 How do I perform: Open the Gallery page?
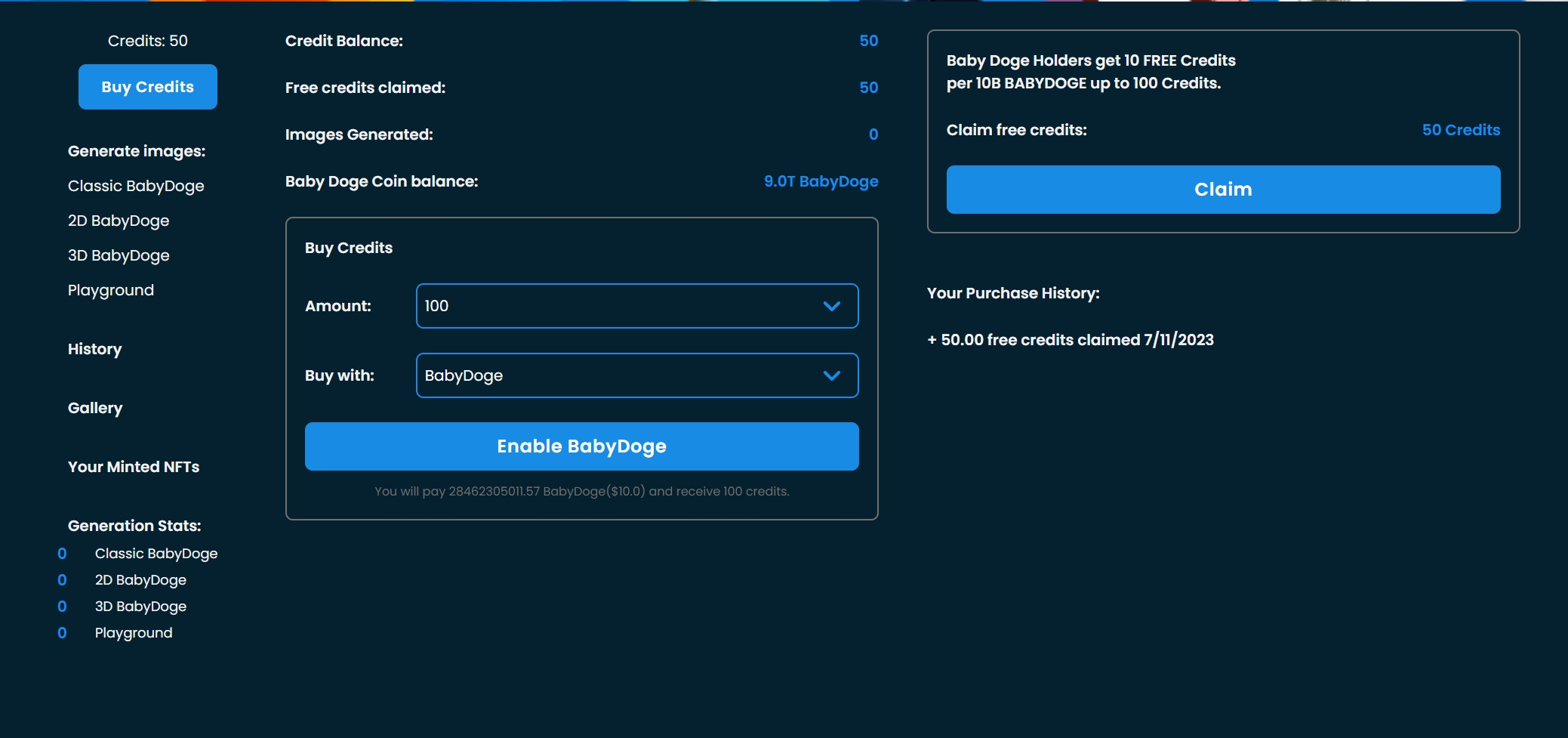tap(95, 408)
